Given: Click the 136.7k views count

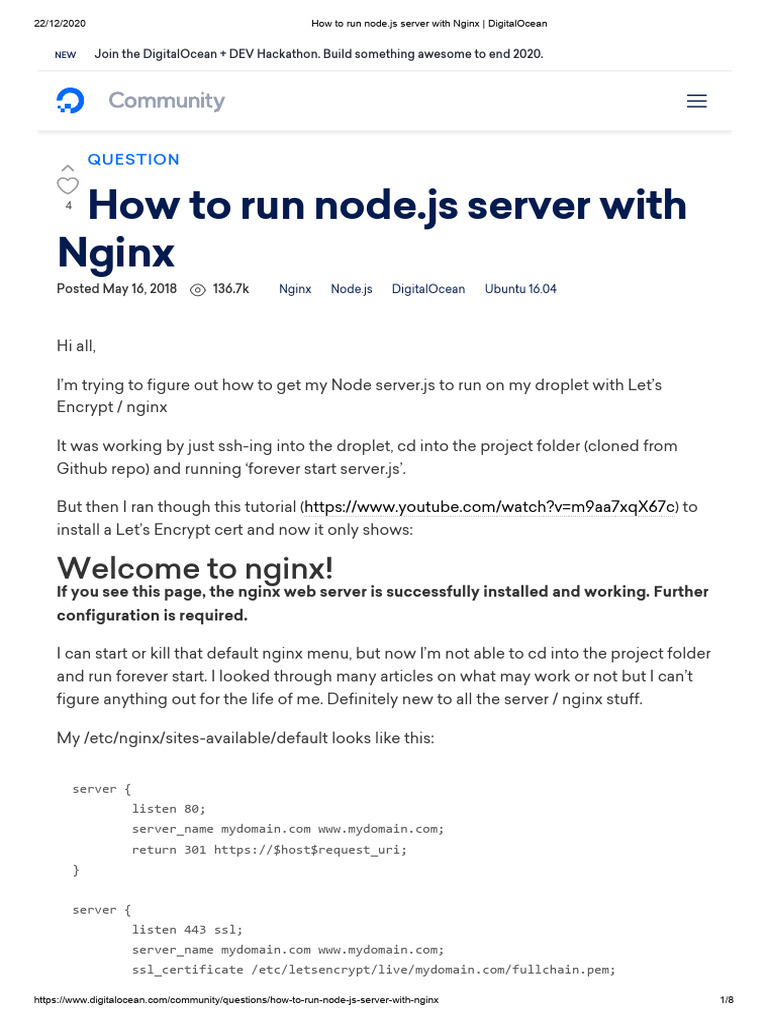Looking at the screenshot, I should pyautogui.click(x=231, y=289).
